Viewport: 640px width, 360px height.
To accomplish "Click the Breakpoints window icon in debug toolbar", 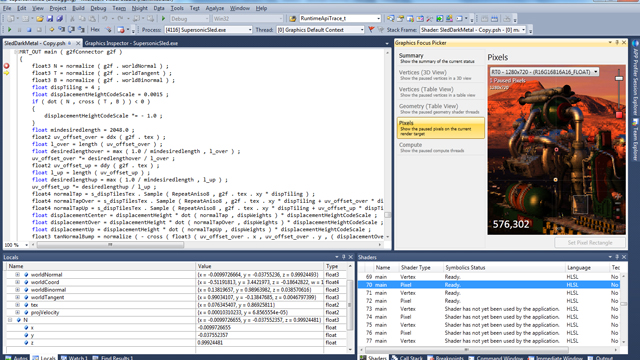I will point(121,30).
